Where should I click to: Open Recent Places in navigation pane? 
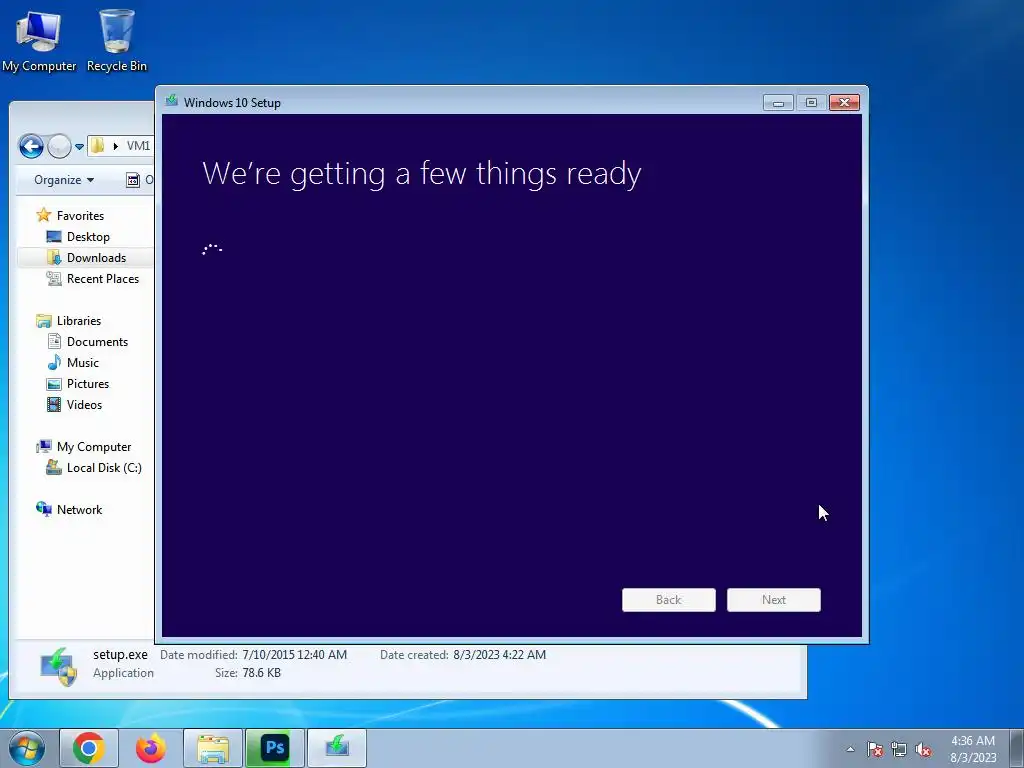(x=103, y=278)
